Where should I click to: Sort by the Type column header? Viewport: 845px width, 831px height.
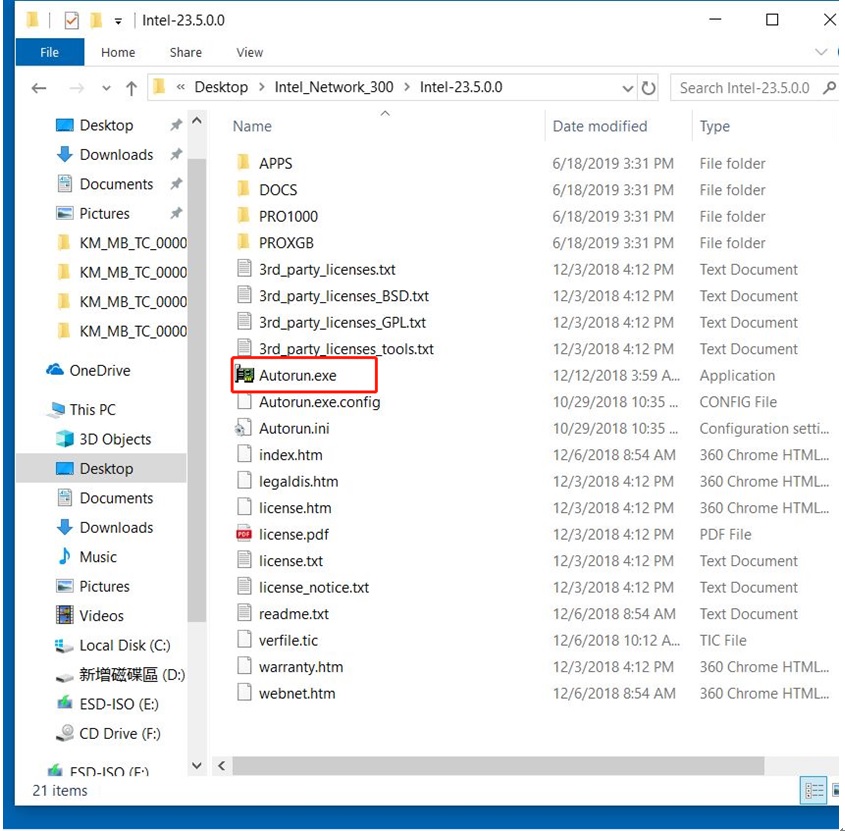(x=715, y=126)
